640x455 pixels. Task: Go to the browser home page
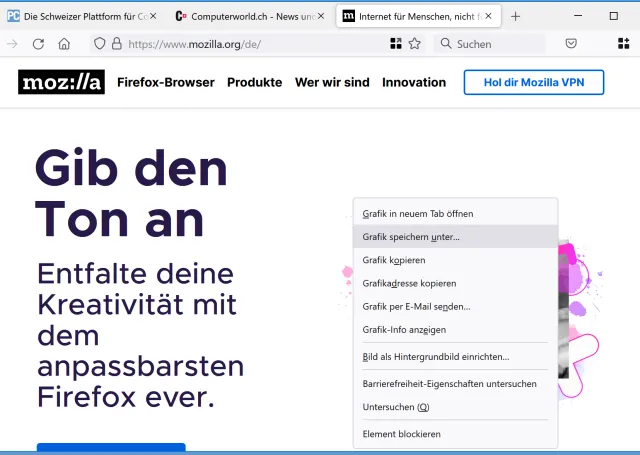pyautogui.click(x=64, y=44)
